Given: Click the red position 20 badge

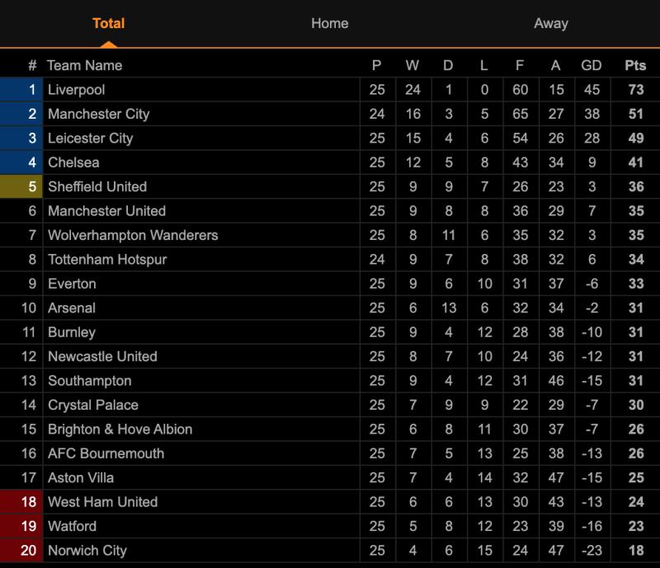Looking at the screenshot, I should (x=22, y=550).
